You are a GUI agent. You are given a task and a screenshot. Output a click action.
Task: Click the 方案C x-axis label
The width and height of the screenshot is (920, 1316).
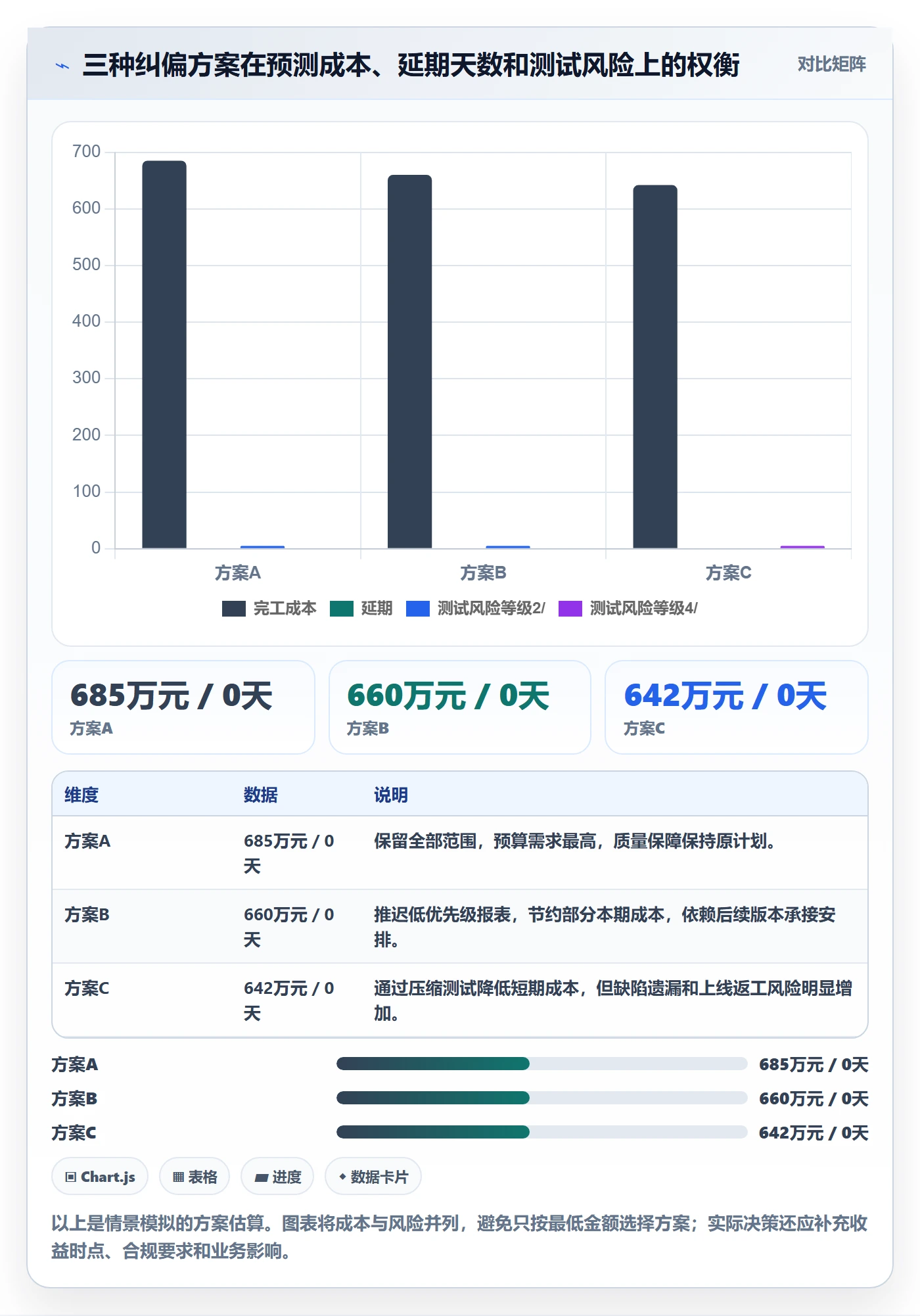click(728, 573)
